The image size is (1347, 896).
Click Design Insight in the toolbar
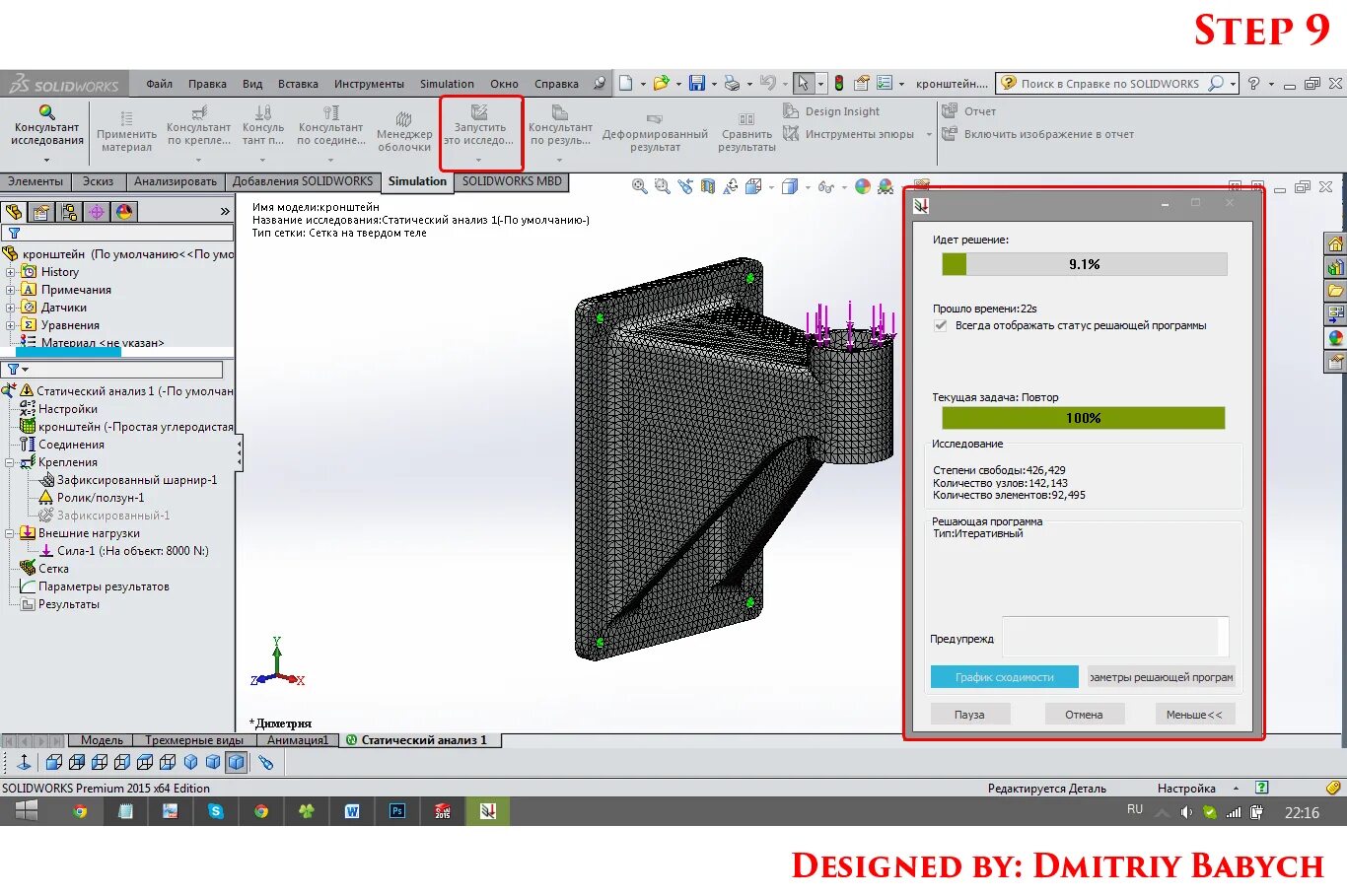click(831, 111)
